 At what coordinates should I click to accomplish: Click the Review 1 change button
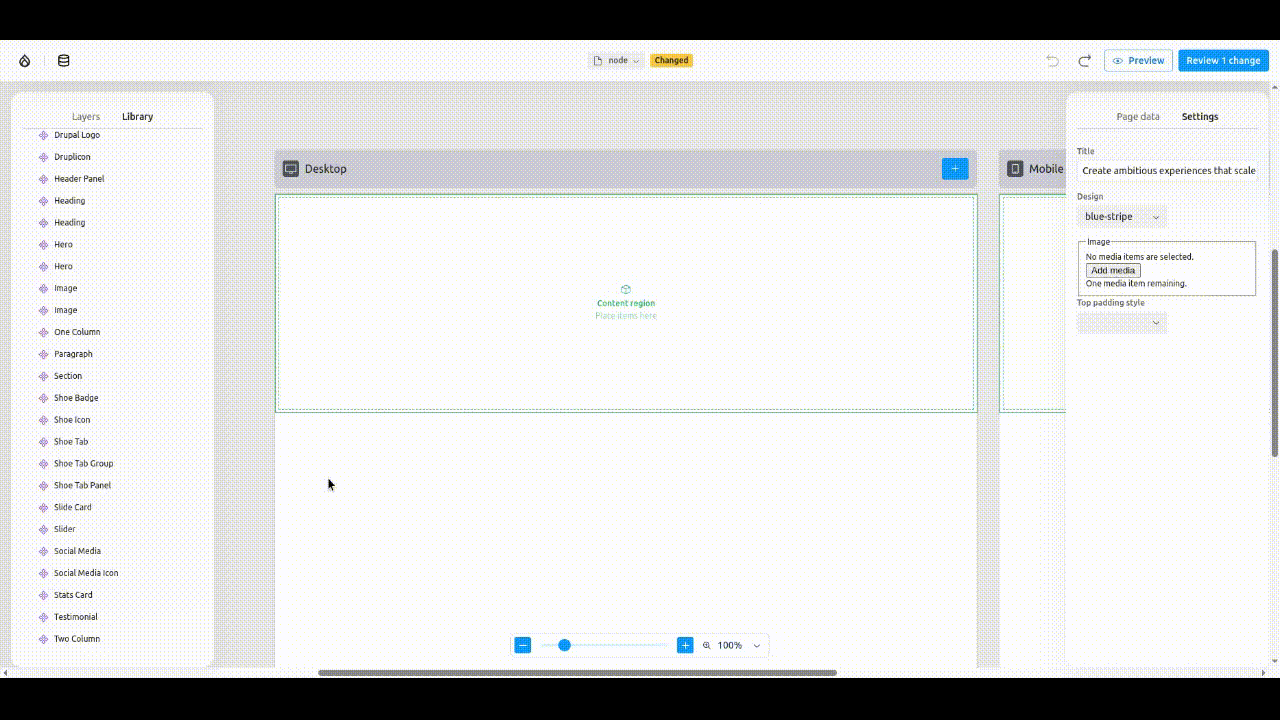pos(1222,60)
